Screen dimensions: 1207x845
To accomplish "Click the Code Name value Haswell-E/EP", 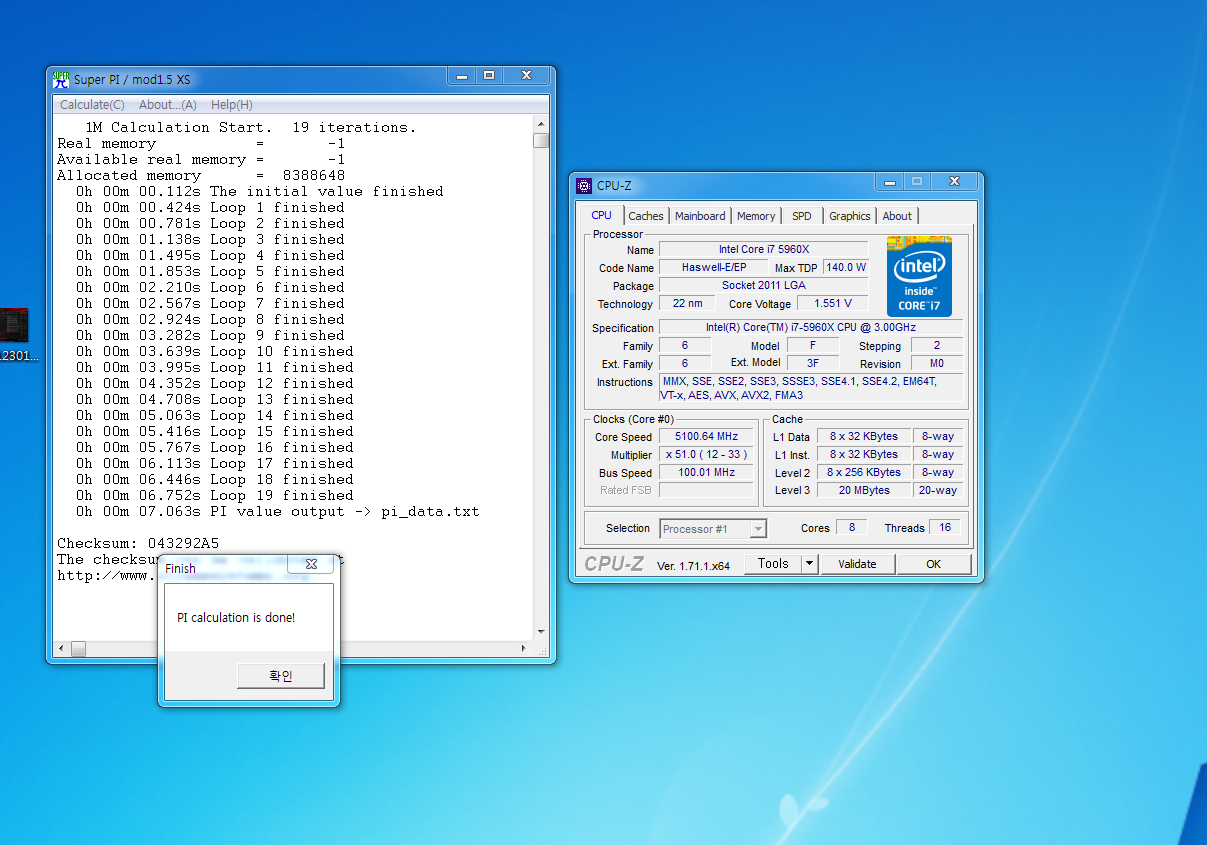I will (714, 268).
